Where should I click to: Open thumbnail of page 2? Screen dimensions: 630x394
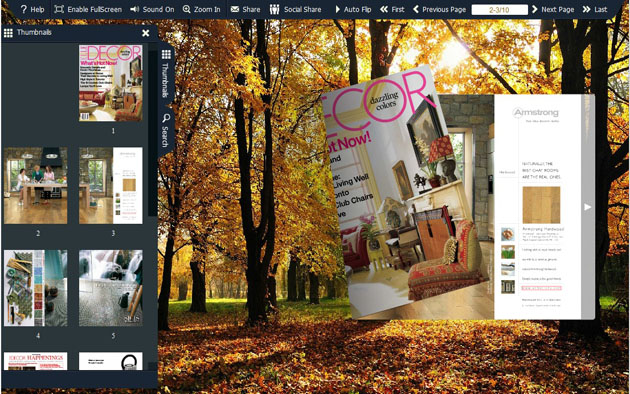tap(36, 185)
